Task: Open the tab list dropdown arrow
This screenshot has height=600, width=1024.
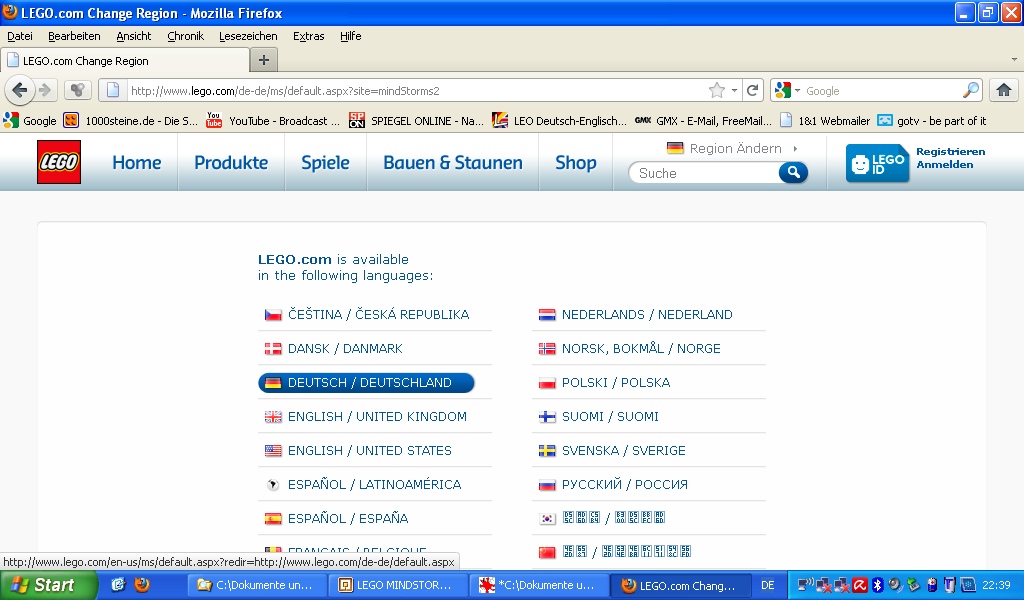Action: [1014, 59]
